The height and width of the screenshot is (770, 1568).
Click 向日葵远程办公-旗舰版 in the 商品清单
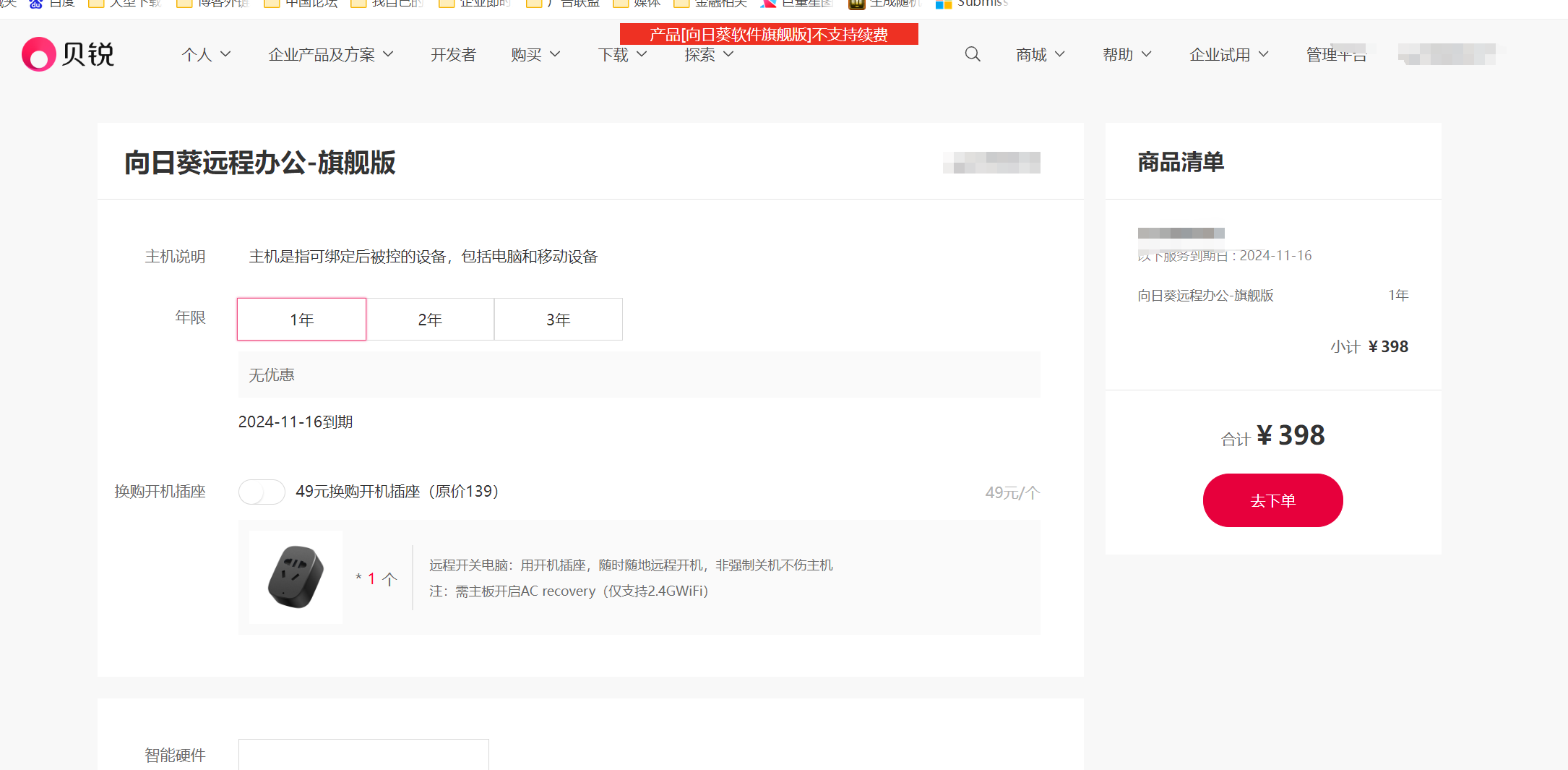tap(1205, 295)
